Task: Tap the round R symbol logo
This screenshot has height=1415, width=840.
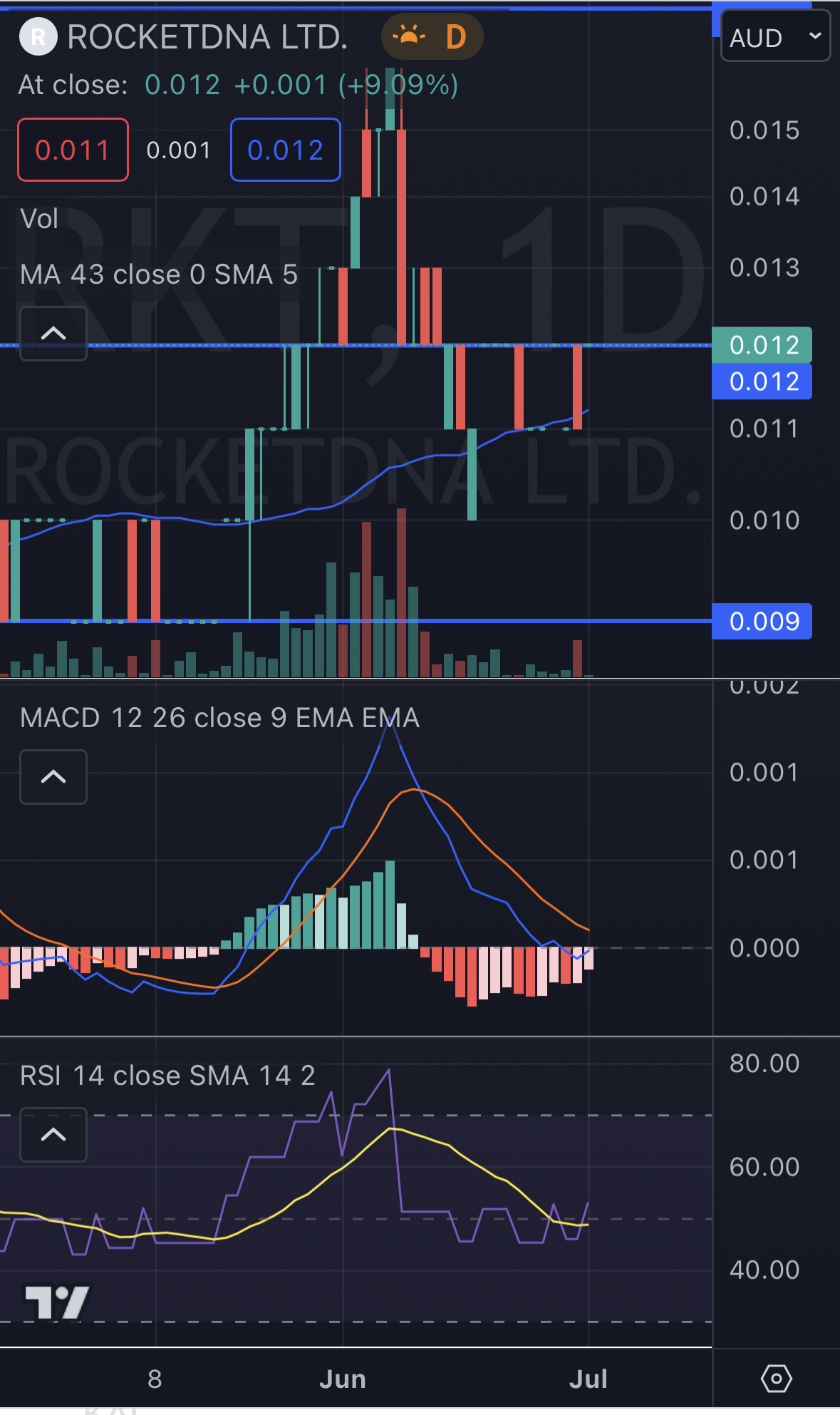Action: coord(38,37)
